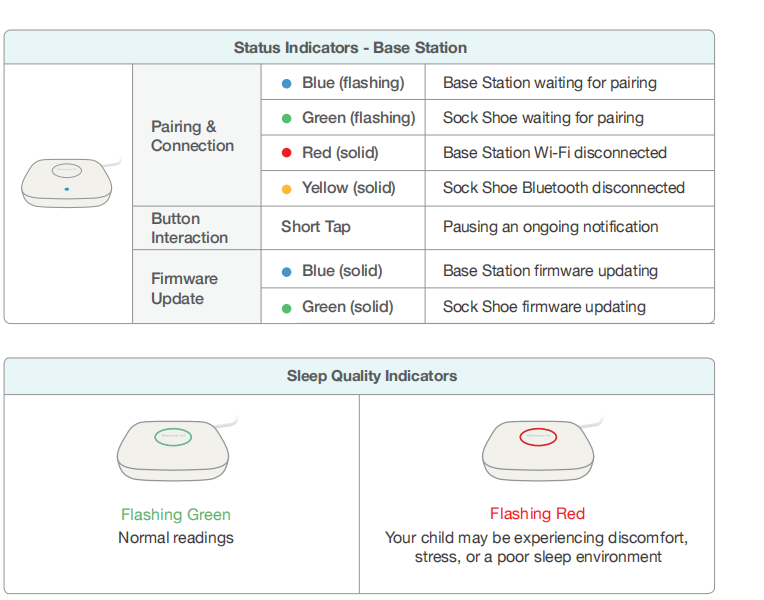Click the blue flashing indicator dot
The height and width of the screenshot is (600, 764).
(x=286, y=83)
